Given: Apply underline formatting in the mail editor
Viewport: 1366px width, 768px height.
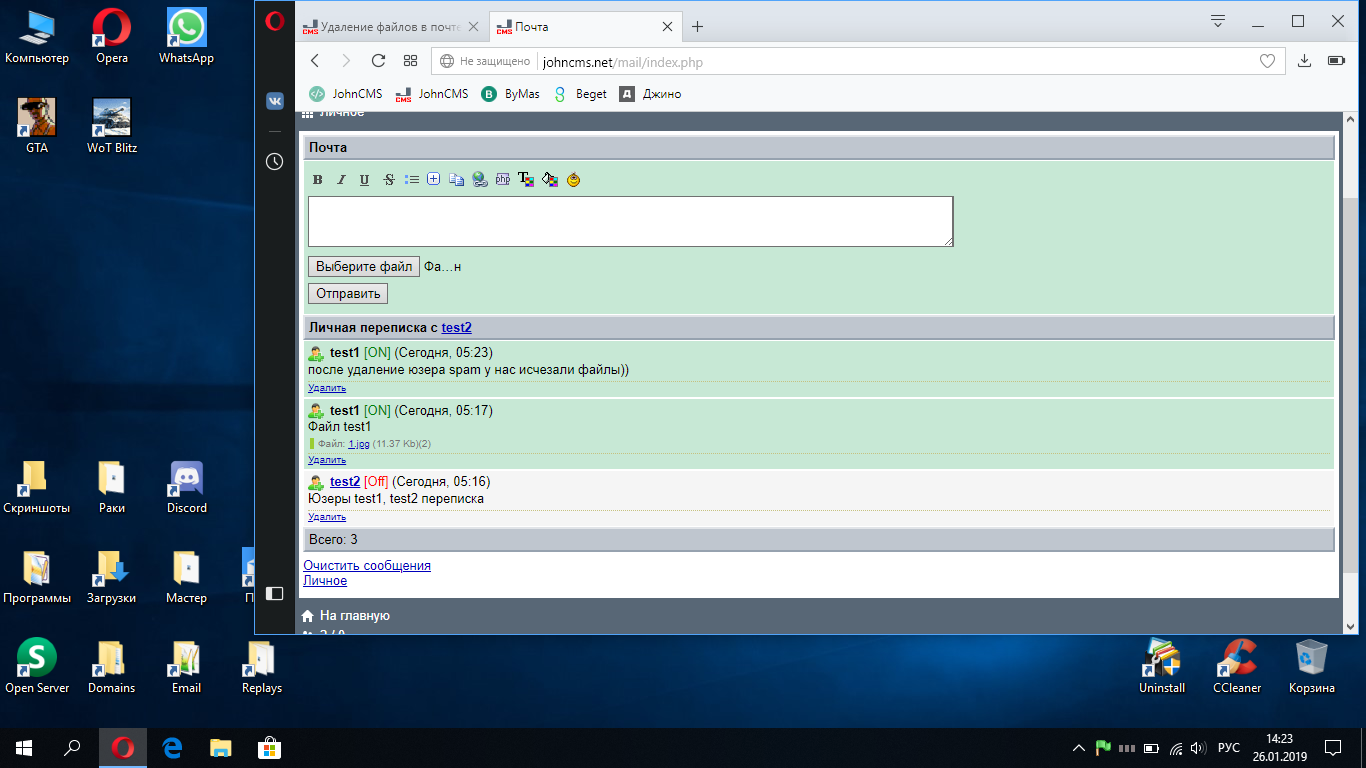Looking at the screenshot, I should [x=364, y=180].
